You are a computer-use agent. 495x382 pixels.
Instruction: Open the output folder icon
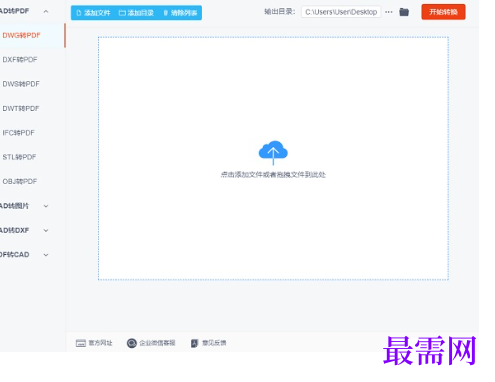(404, 12)
